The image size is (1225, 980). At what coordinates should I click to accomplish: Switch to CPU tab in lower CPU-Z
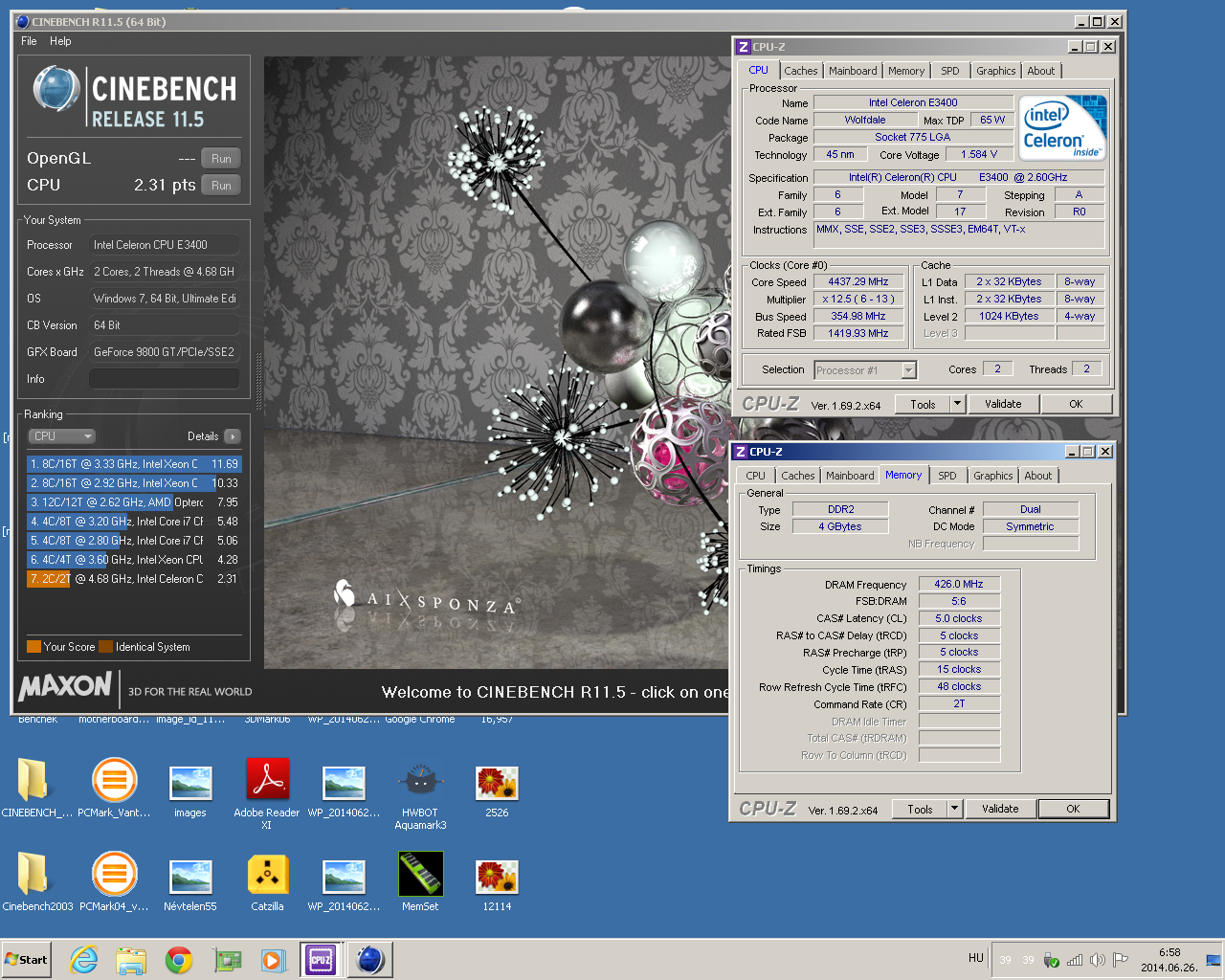point(755,476)
